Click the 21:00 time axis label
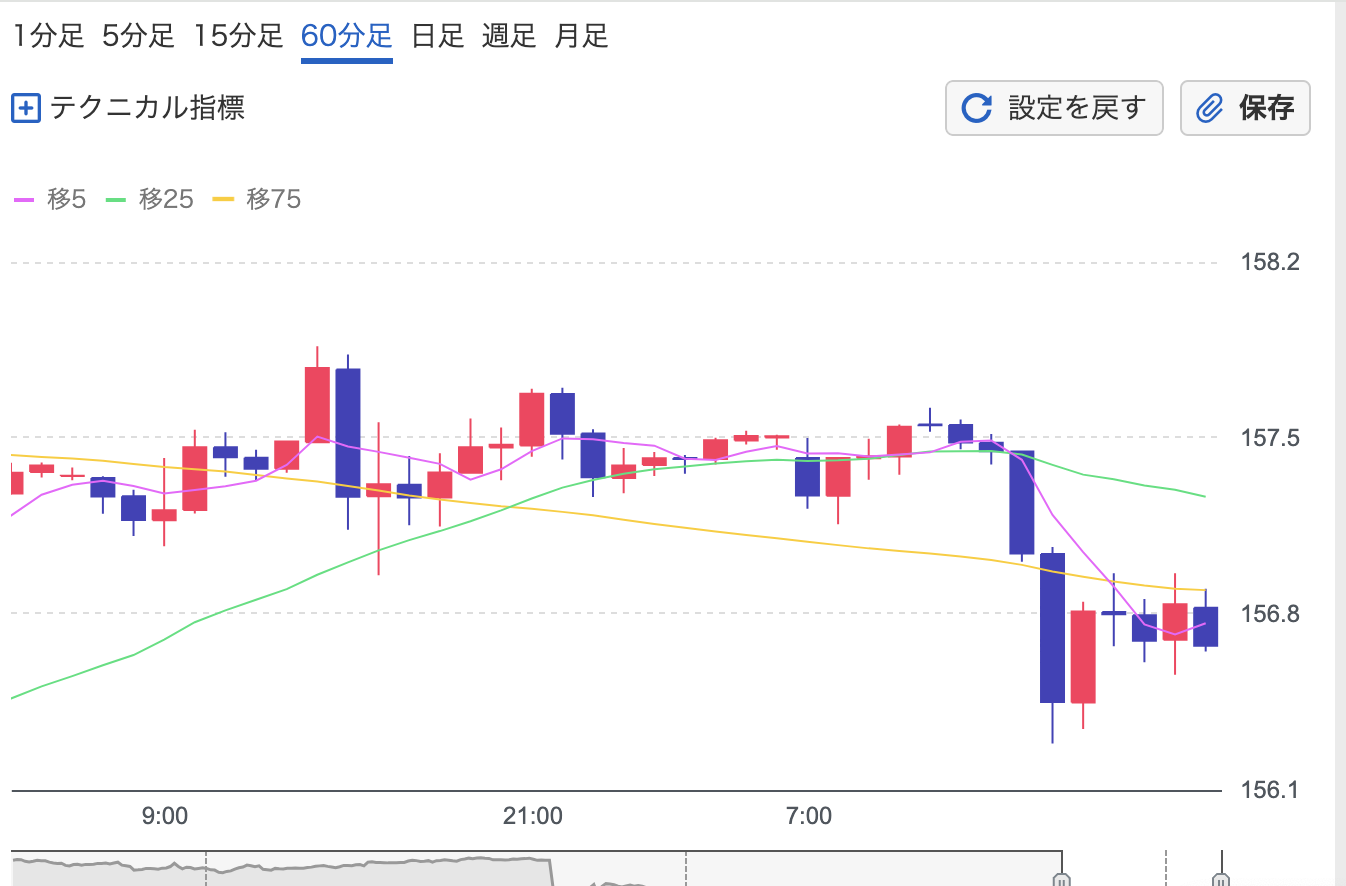1346x886 pixels. [x=533, y=816]
